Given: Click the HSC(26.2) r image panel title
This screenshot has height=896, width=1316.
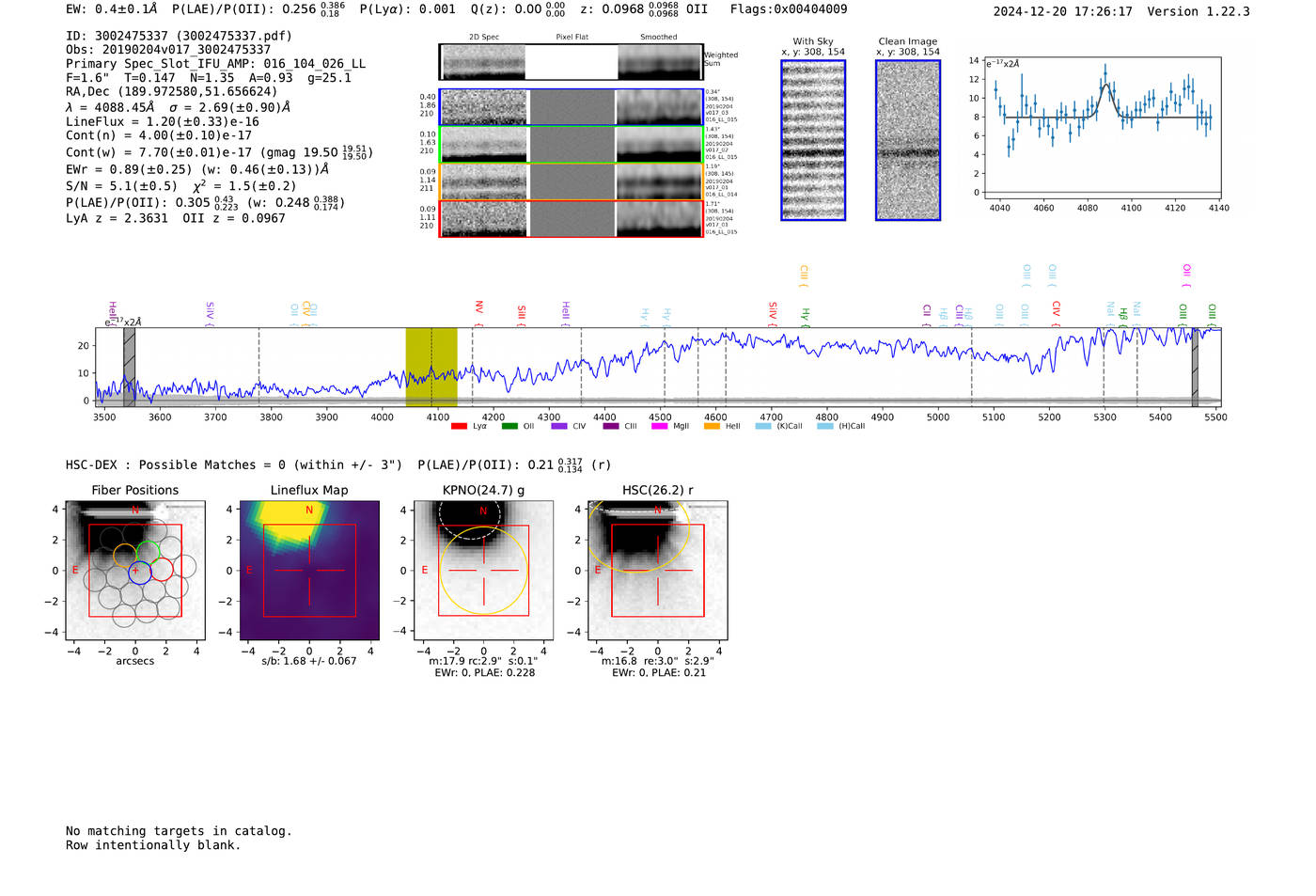Looking at the screenshot, I should pos(657,491).
